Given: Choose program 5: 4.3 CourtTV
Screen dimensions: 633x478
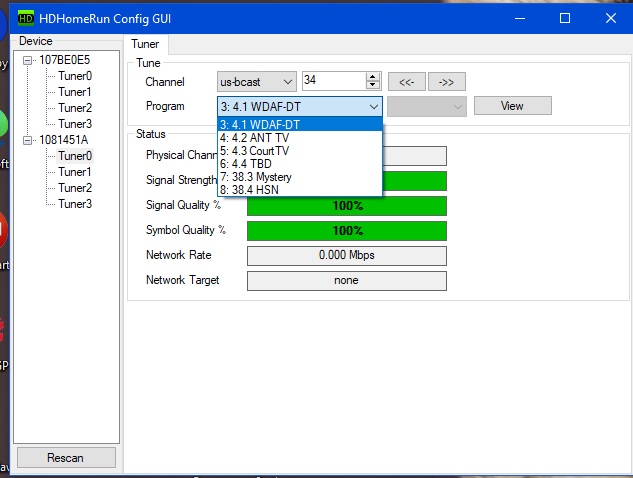Looking at the screenshot, I should pos(300,151).
